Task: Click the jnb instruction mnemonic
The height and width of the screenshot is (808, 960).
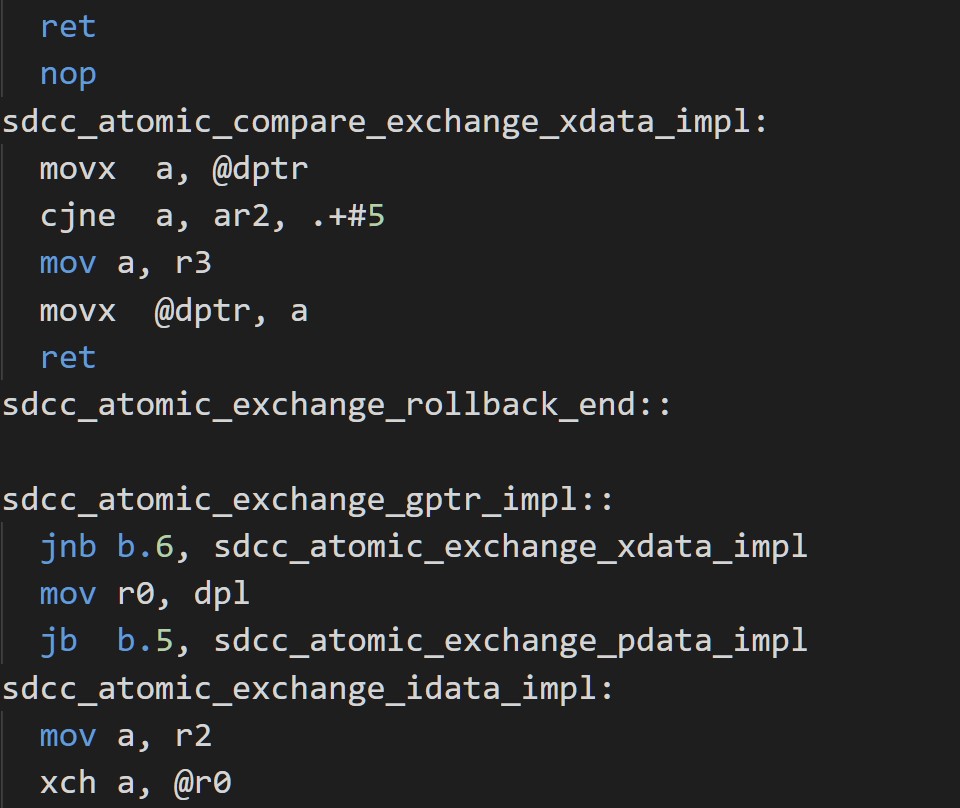Action: pyautogui.click(x=68, y=547)
